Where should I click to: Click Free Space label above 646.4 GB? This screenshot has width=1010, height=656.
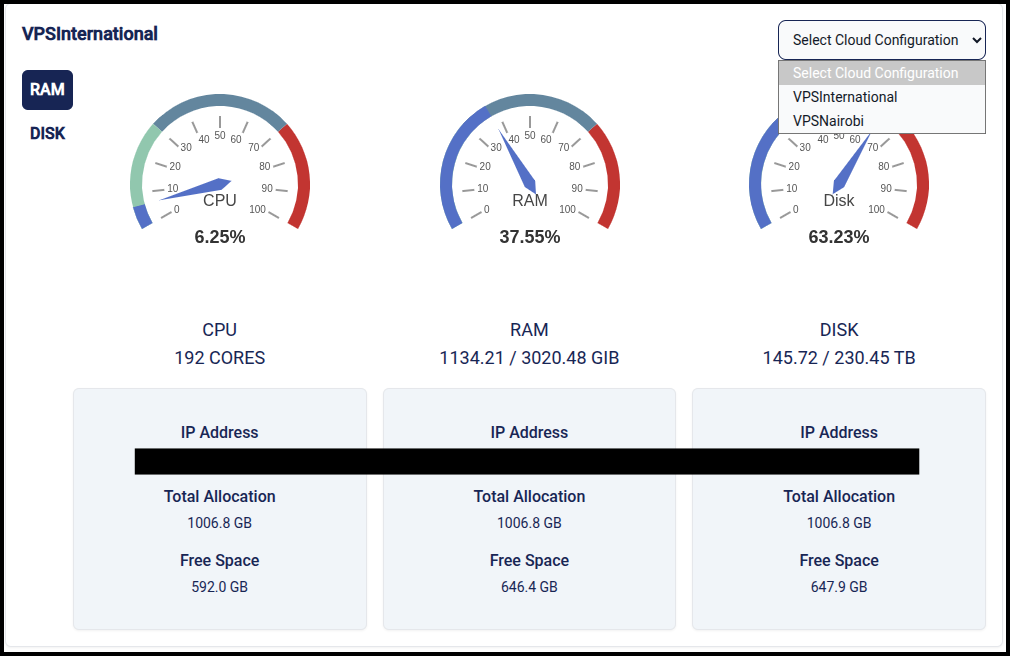[529, 561]
